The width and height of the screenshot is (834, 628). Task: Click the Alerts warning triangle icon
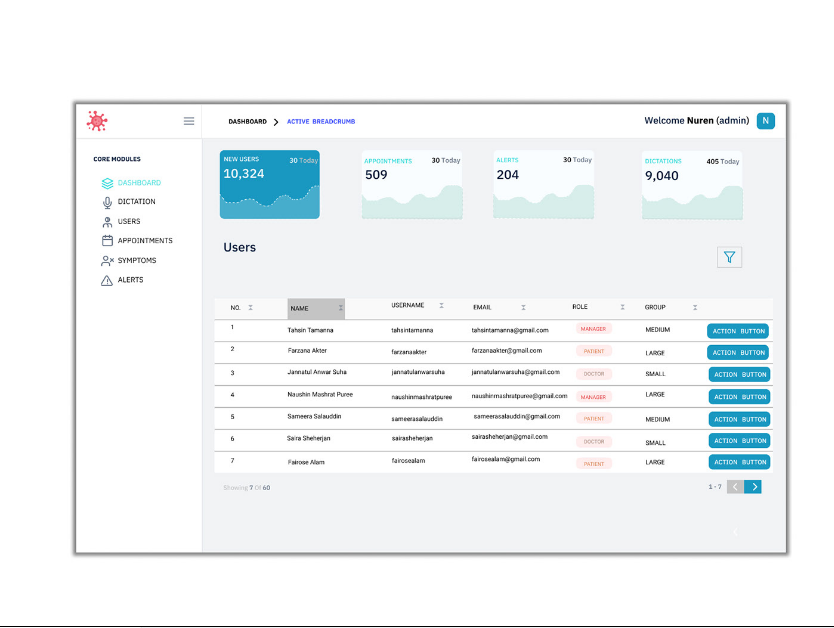(x=108, y=280)
